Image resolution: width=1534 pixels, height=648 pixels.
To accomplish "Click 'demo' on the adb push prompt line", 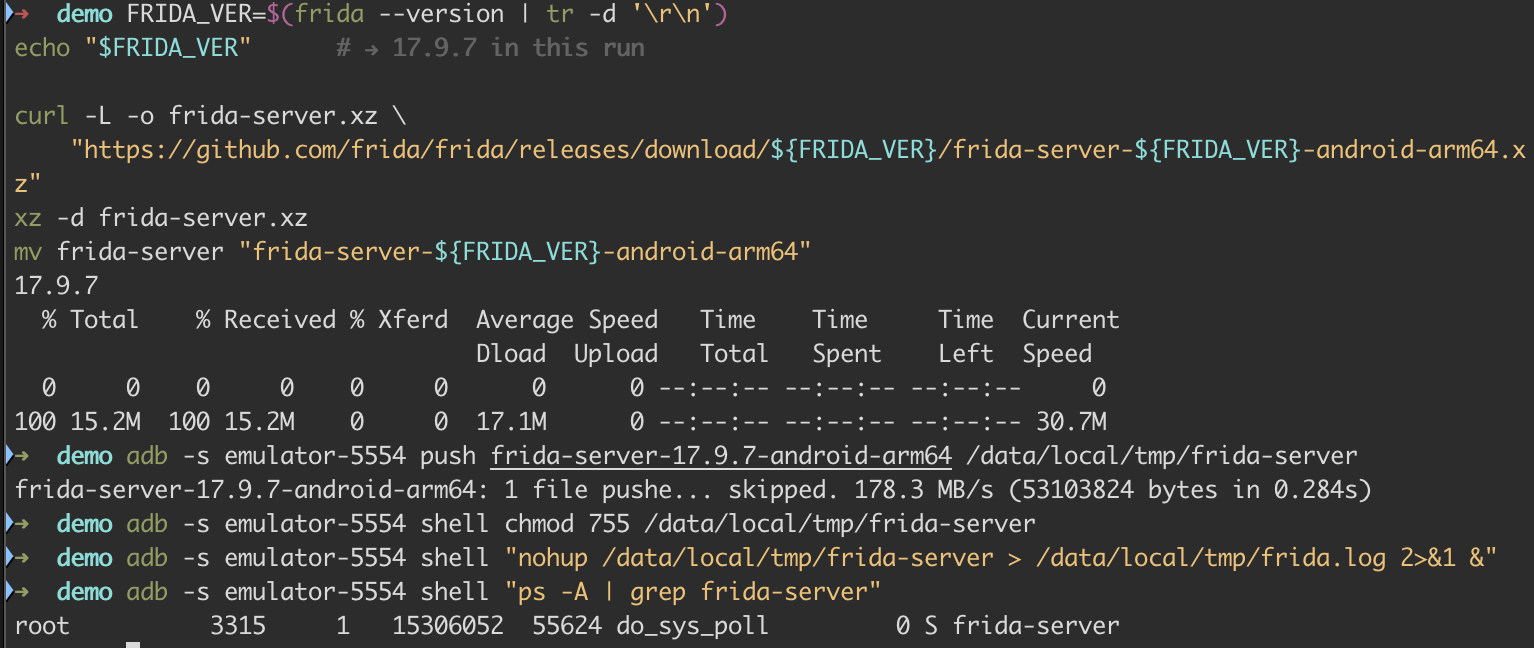I will [84, 456].
